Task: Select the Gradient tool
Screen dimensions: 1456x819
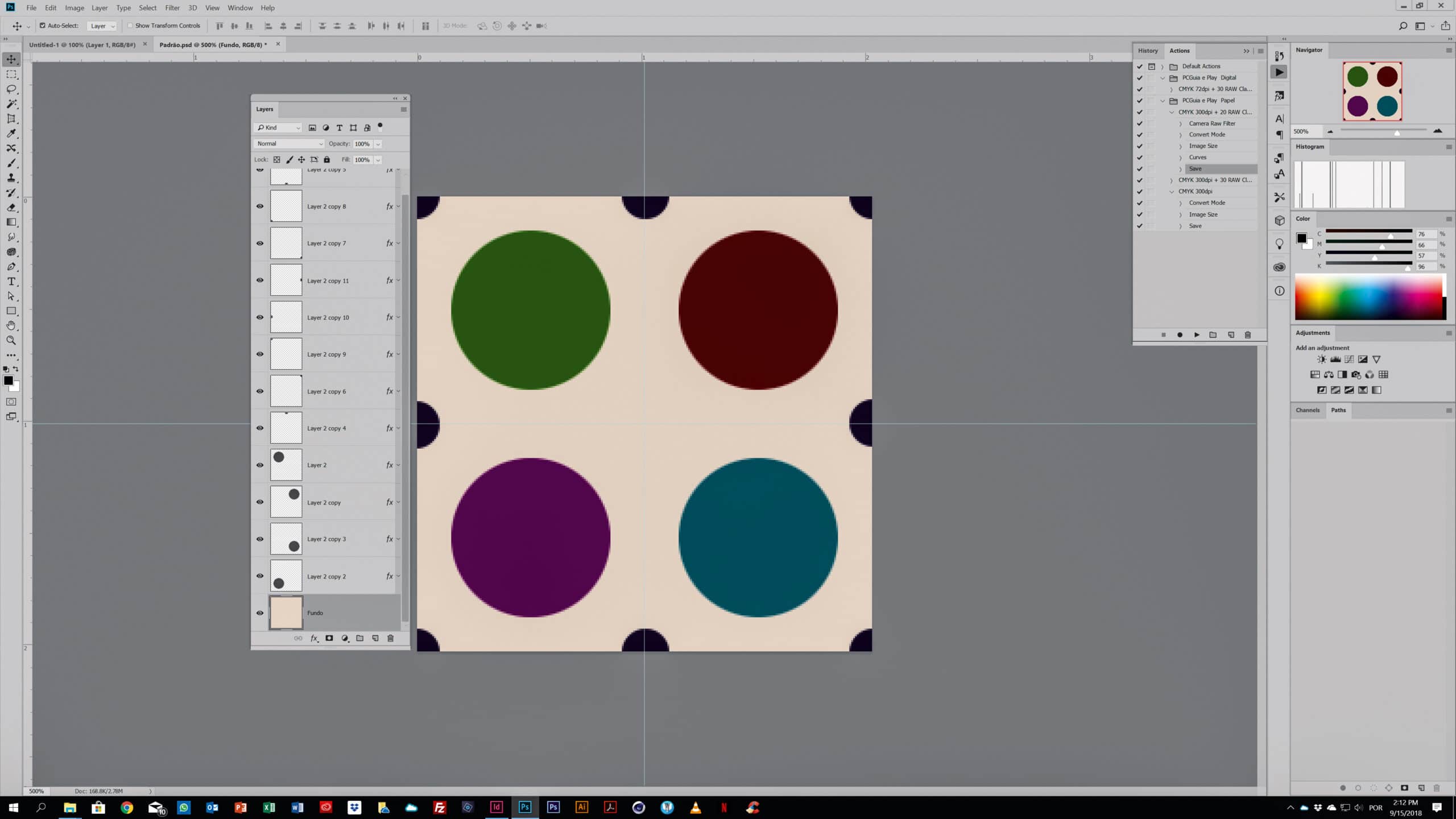Action: [11, 222]
